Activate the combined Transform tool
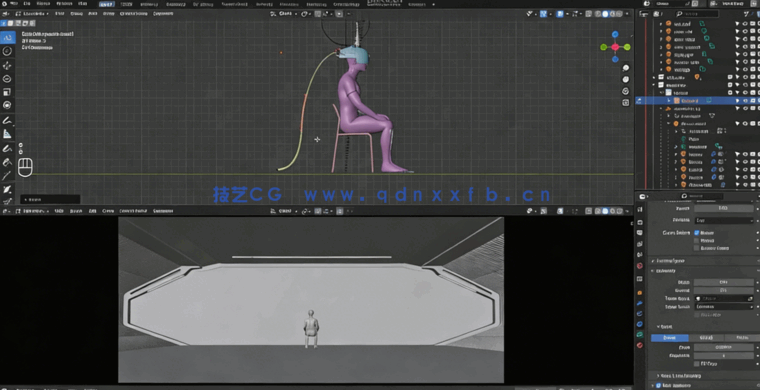This screenshot has width=760, height=390. point(8,105)
